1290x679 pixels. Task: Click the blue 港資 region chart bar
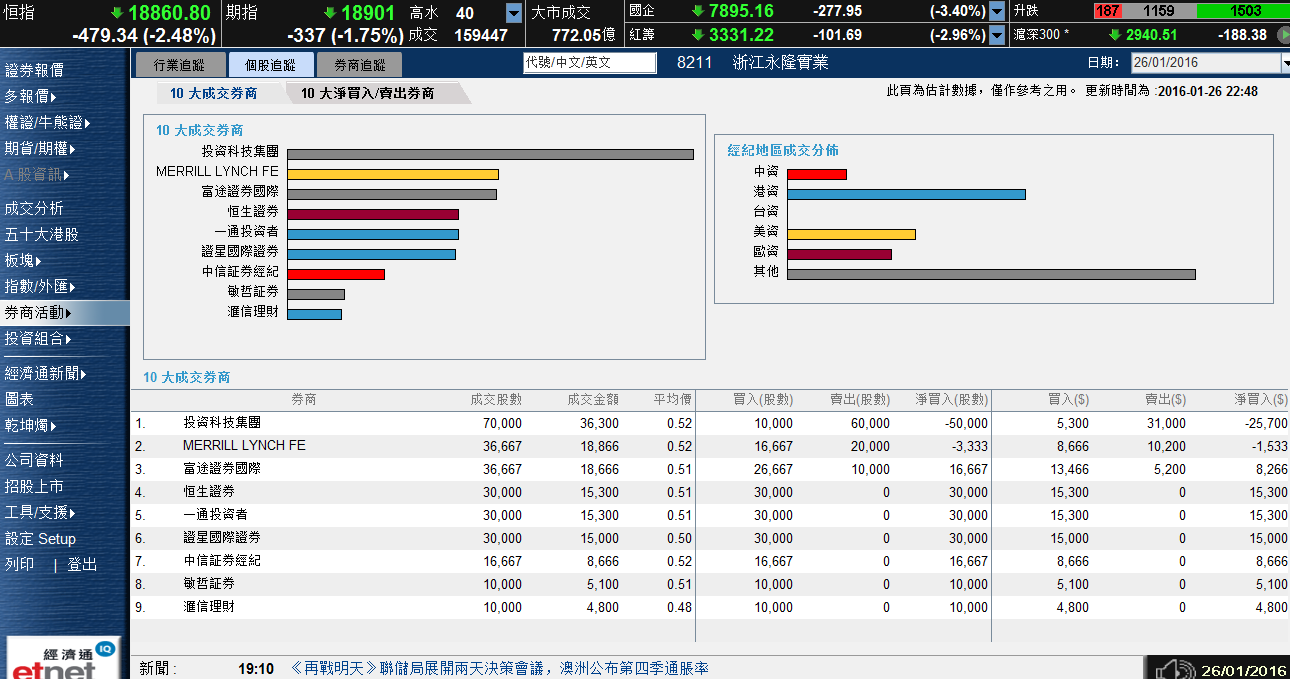point(906,194)
